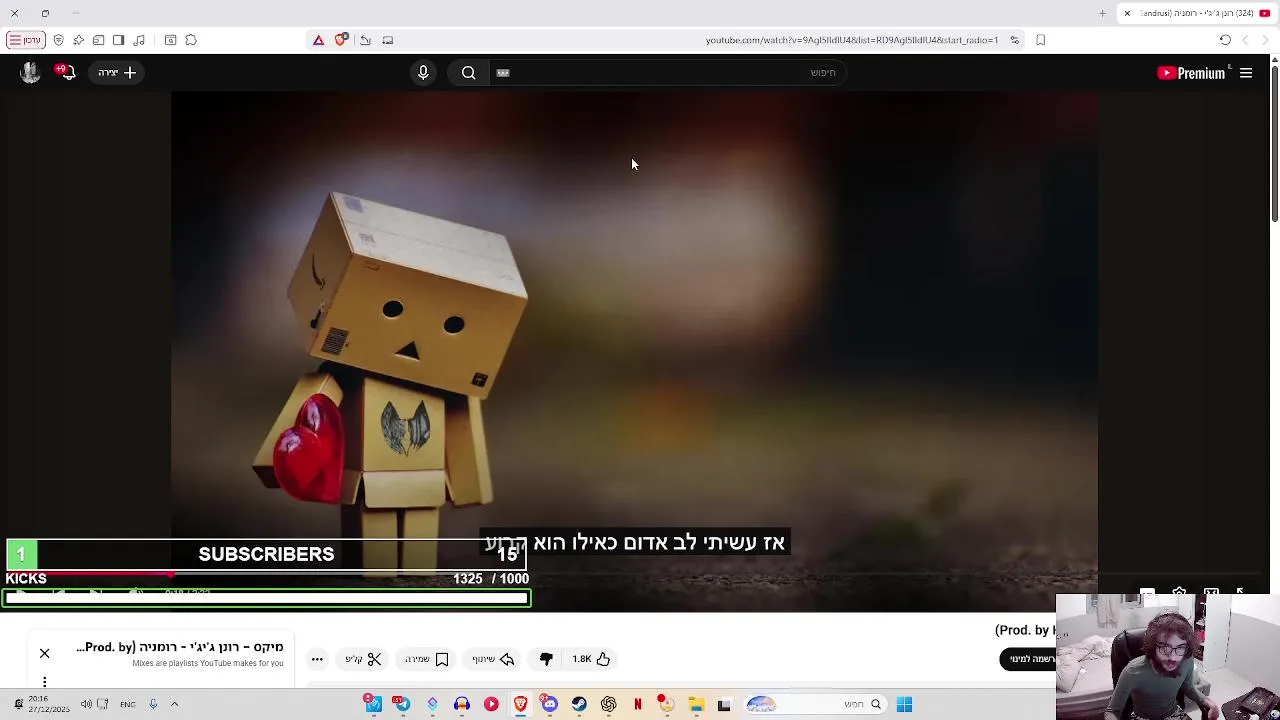This screenshot has width=1280, height=720.
Task: Open YouTube notifications bell
Action: pos(66,72)
